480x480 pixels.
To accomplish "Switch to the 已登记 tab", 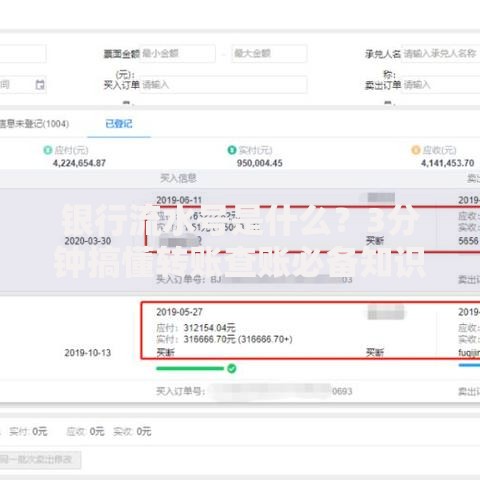I will [x=119, y=124].
